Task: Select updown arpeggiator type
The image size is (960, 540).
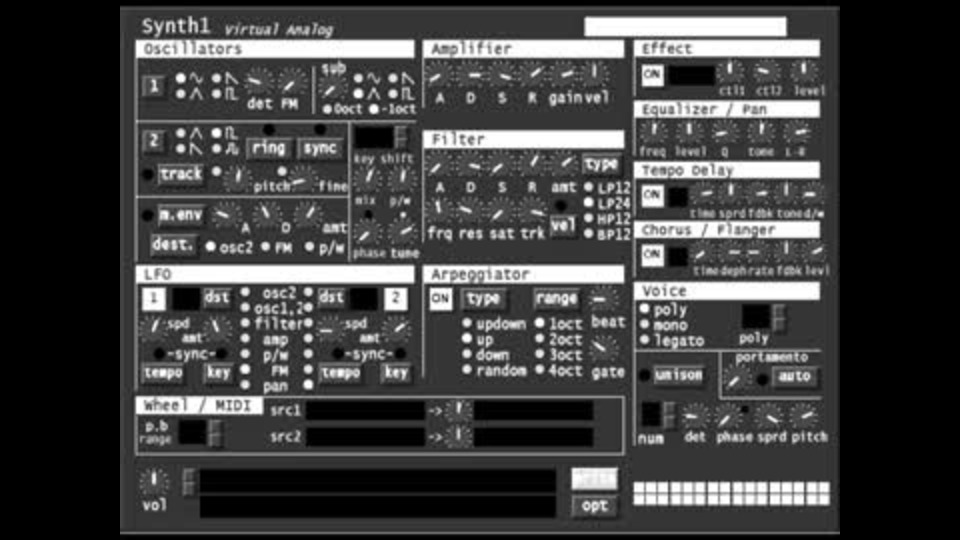Action: (467, 323)
